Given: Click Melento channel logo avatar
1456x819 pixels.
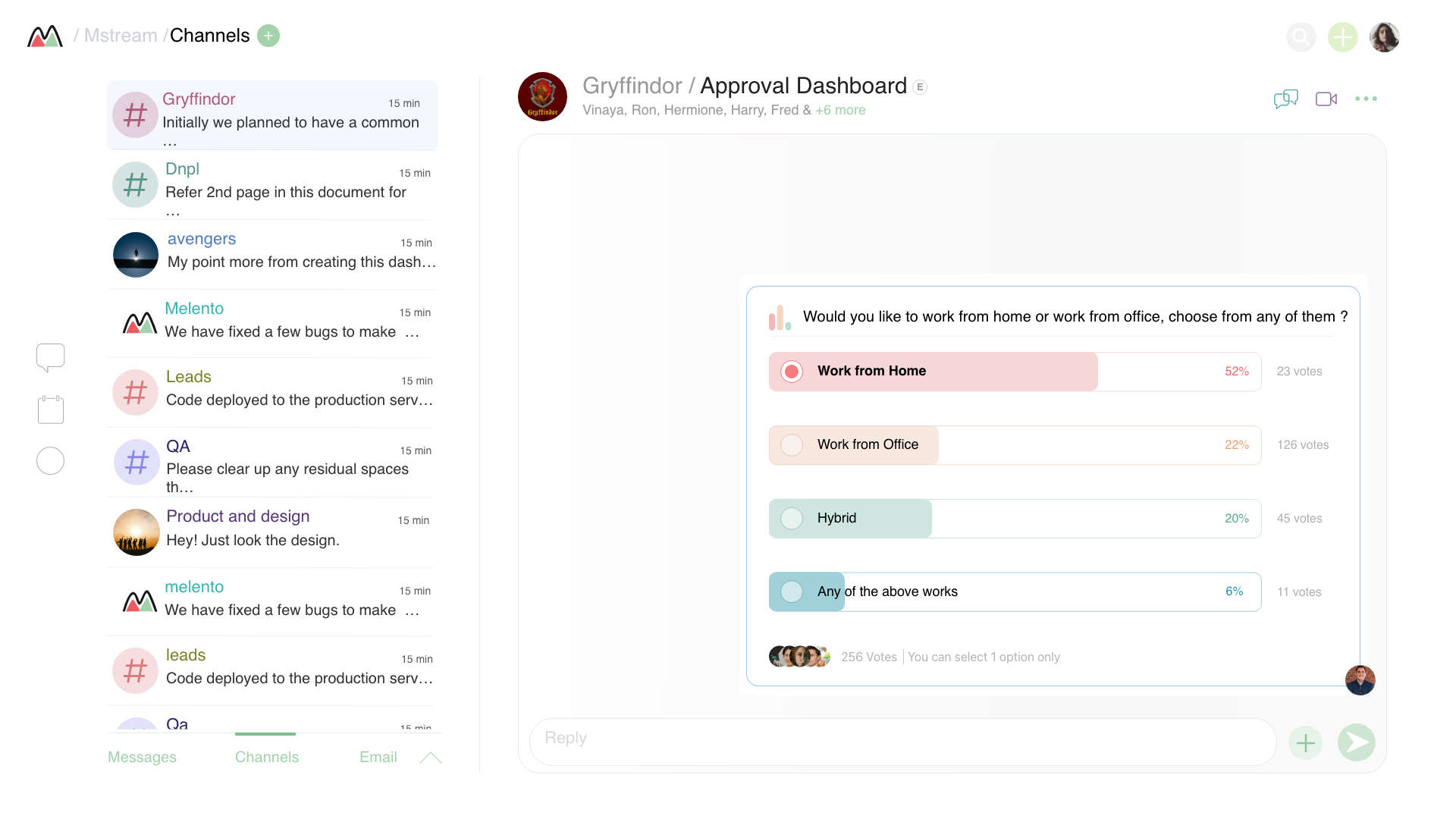Looking at the screenshot, I should tap(140, 323).
